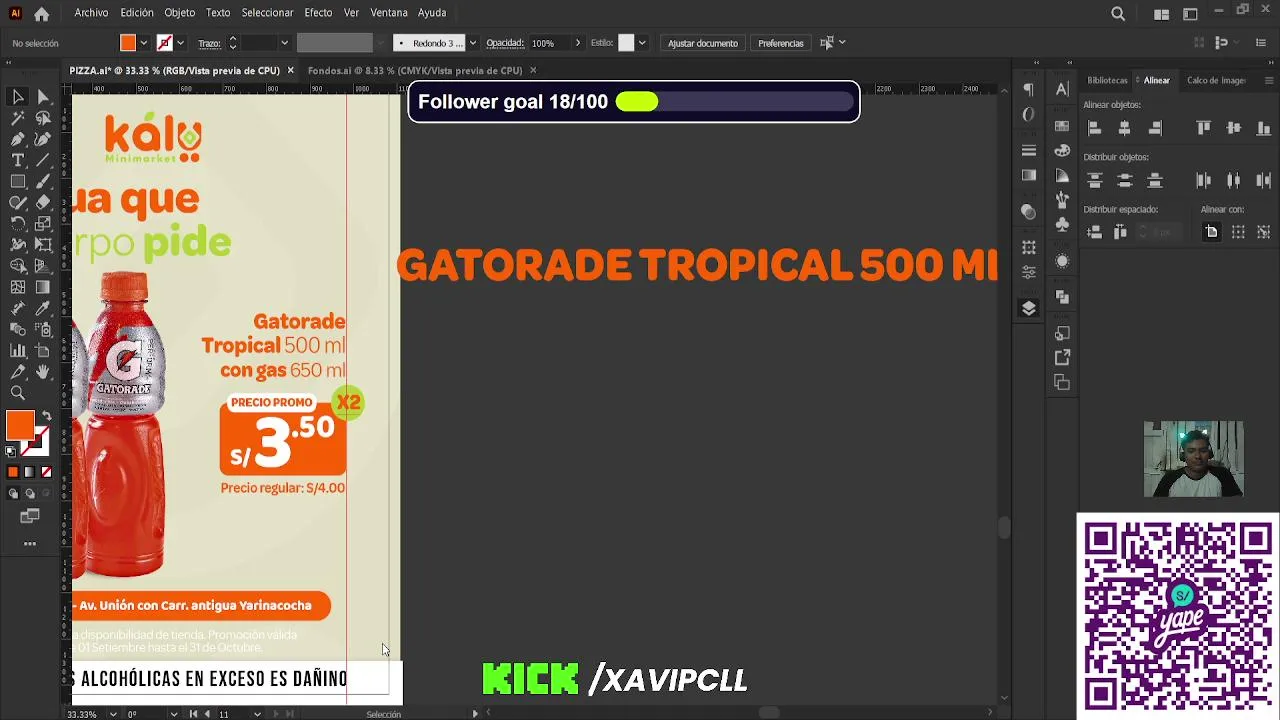The height and width of the screenshot is (720, 1280).
Task: Click the Opacidad 100% field
Action: click(x=548, y=43)
